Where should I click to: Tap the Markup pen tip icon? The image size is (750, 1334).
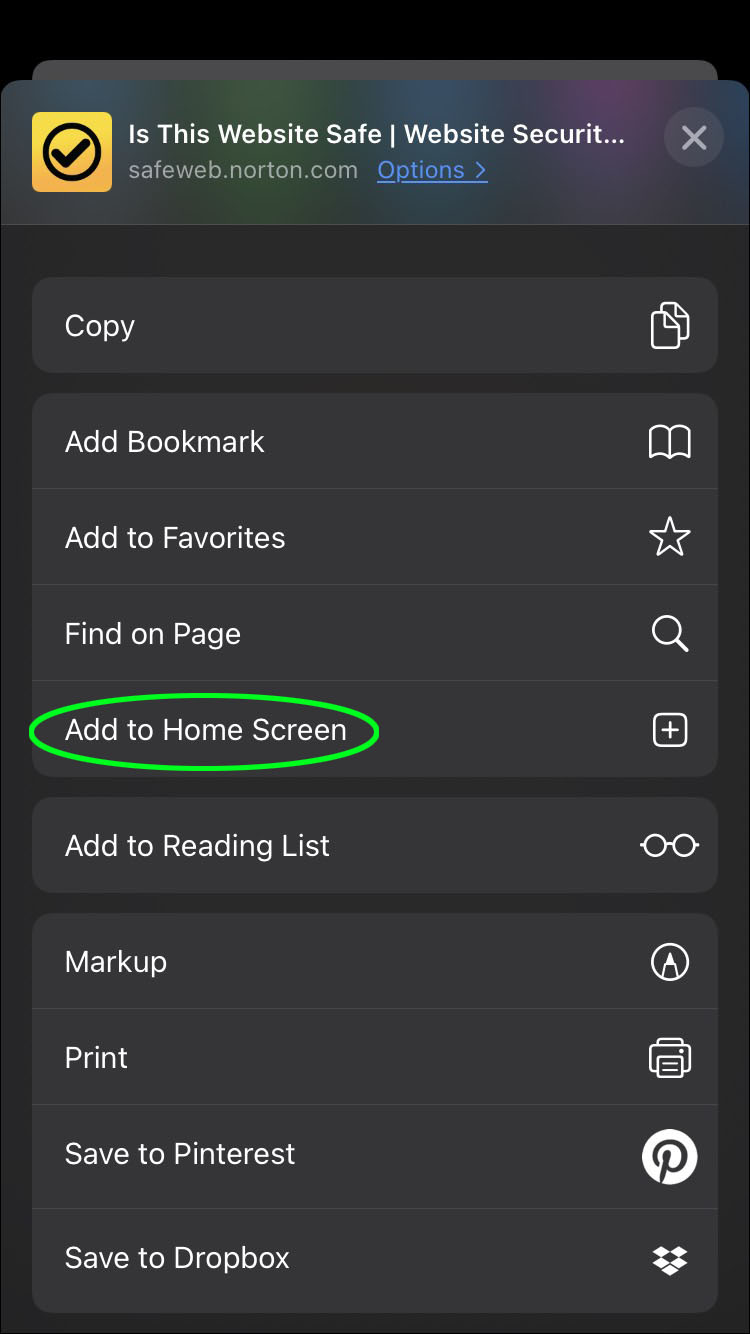point(669,961)
